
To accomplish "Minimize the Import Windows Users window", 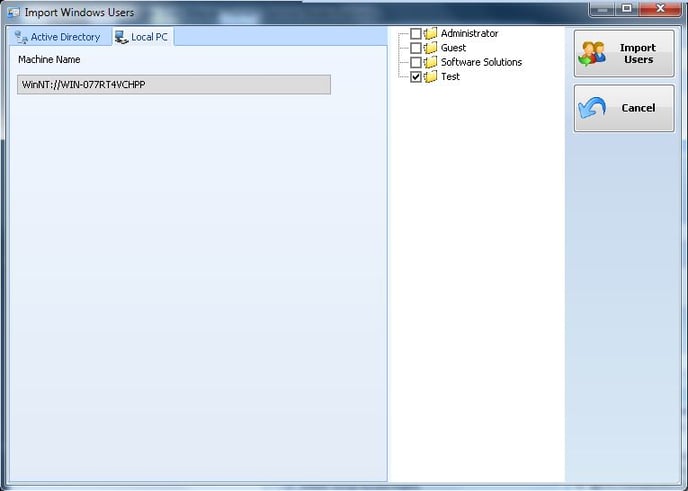I will tap(602, 8).
